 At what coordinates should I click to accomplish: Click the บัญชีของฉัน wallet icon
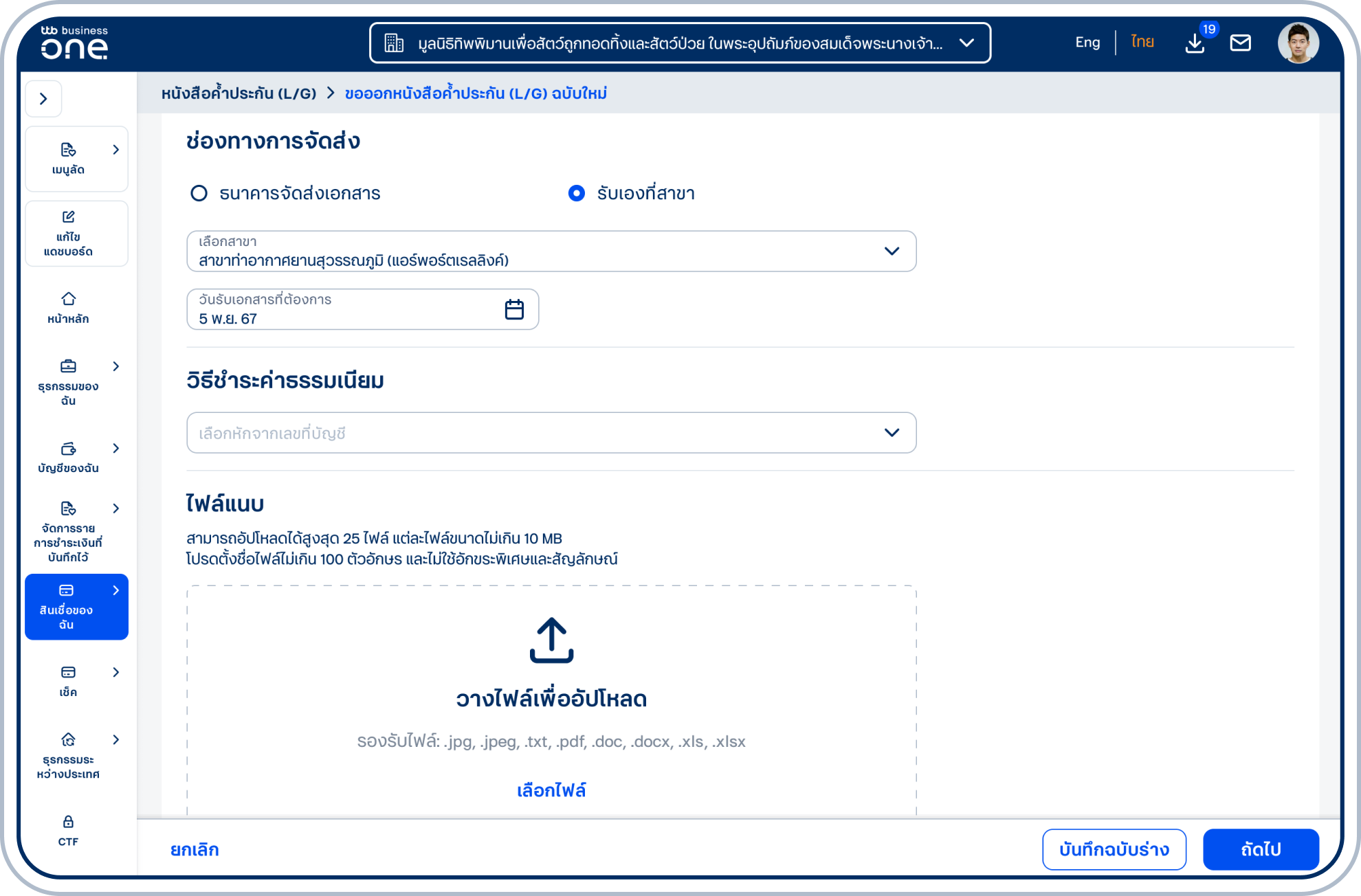pos(68,449)
